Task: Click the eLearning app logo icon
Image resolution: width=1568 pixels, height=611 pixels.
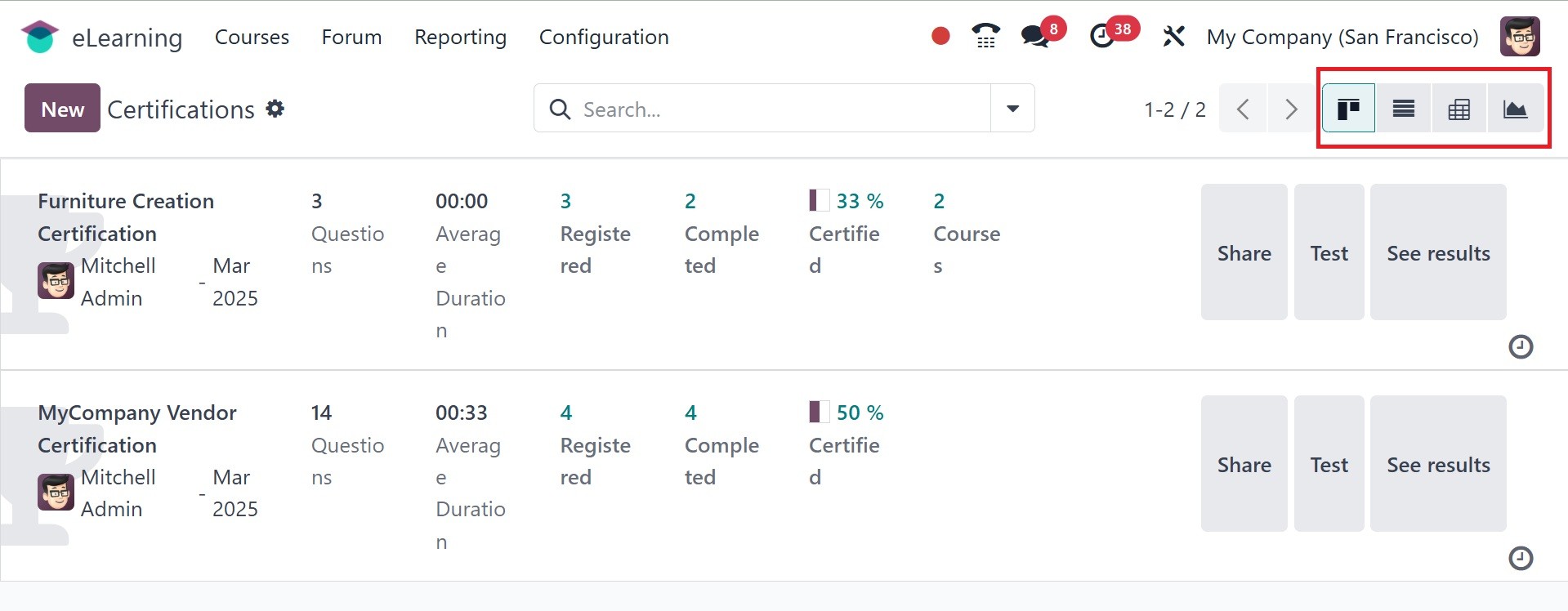Action: tap(39, 38)
